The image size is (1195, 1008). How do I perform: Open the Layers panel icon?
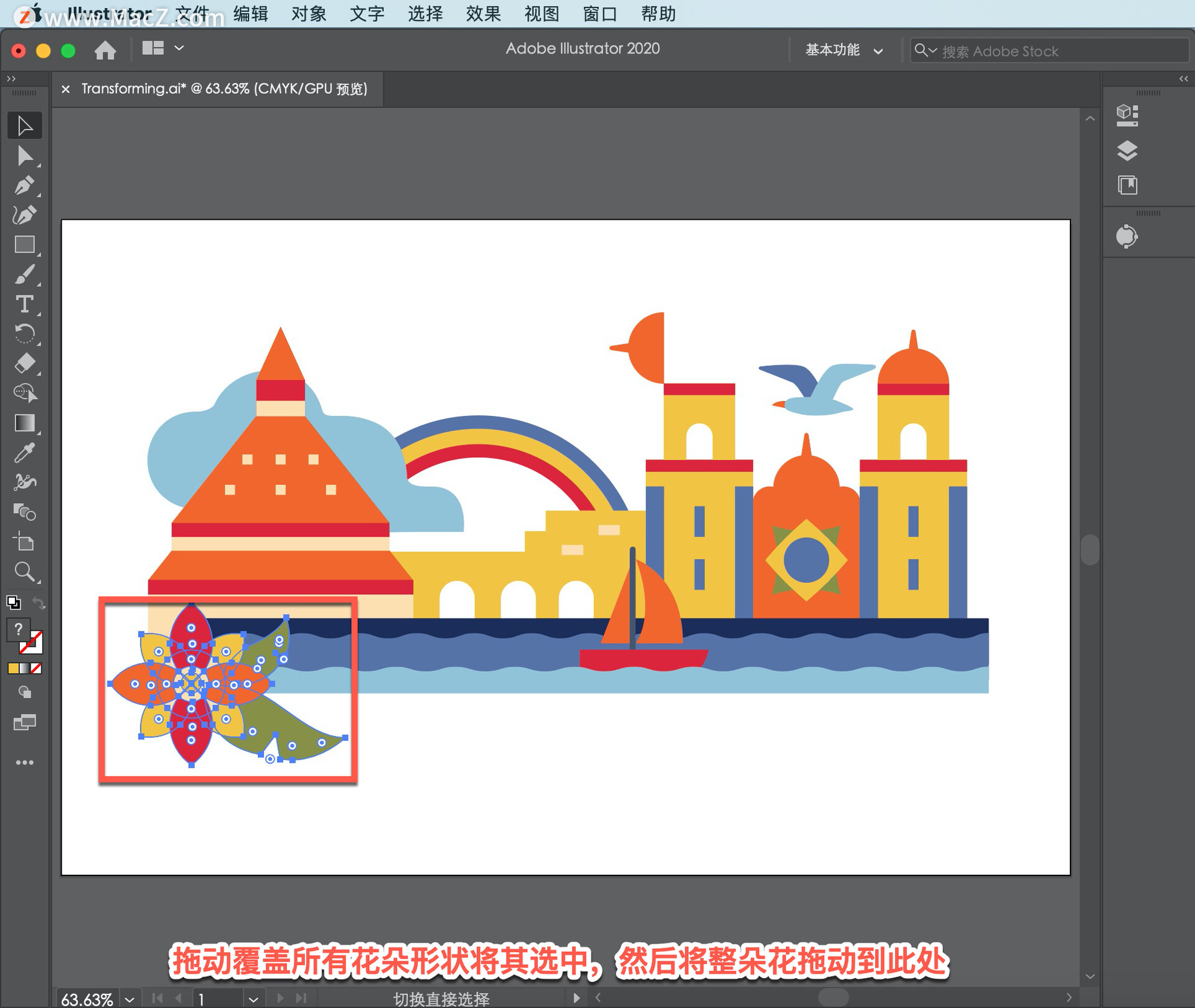click(1127, 150)
